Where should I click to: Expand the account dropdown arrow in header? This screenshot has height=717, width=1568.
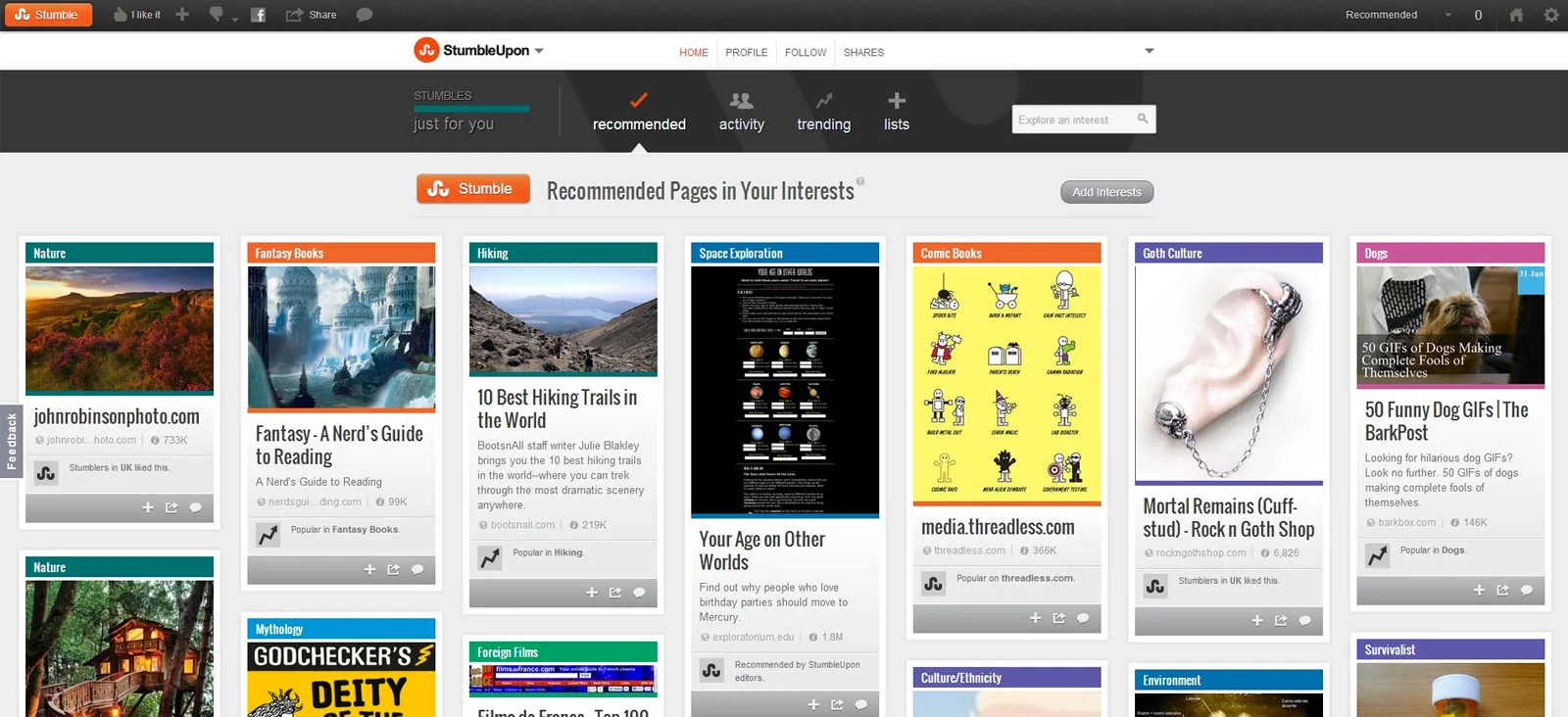coord(1150,51)
